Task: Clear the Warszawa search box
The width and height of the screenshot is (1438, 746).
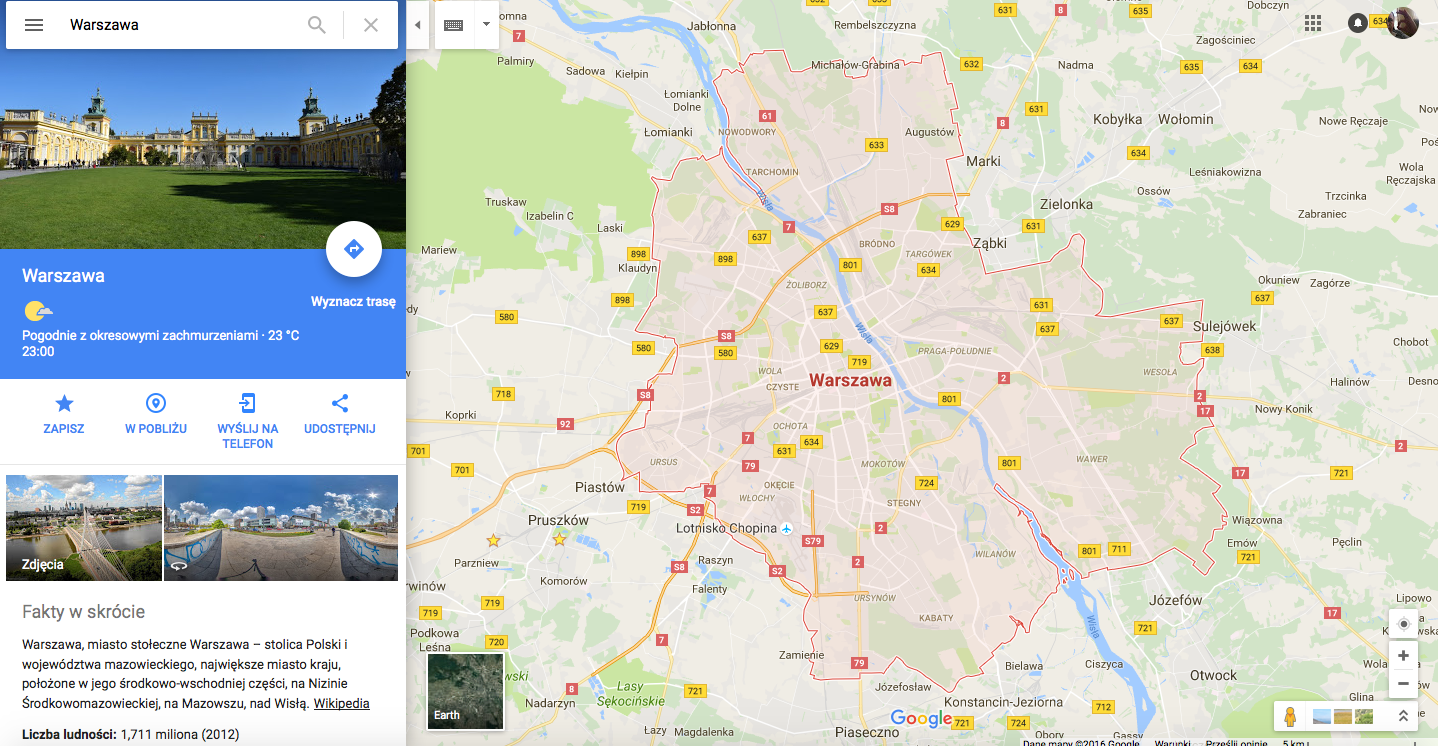Action: 371,25
